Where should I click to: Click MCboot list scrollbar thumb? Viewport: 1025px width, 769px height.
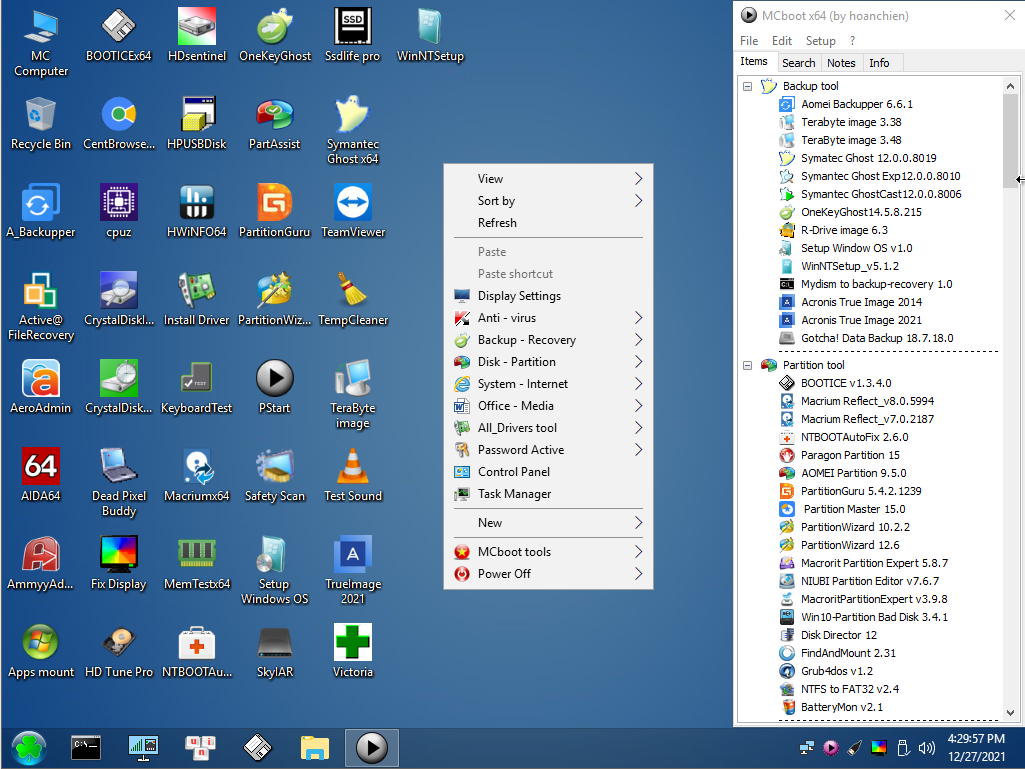tap(1010, 141)
